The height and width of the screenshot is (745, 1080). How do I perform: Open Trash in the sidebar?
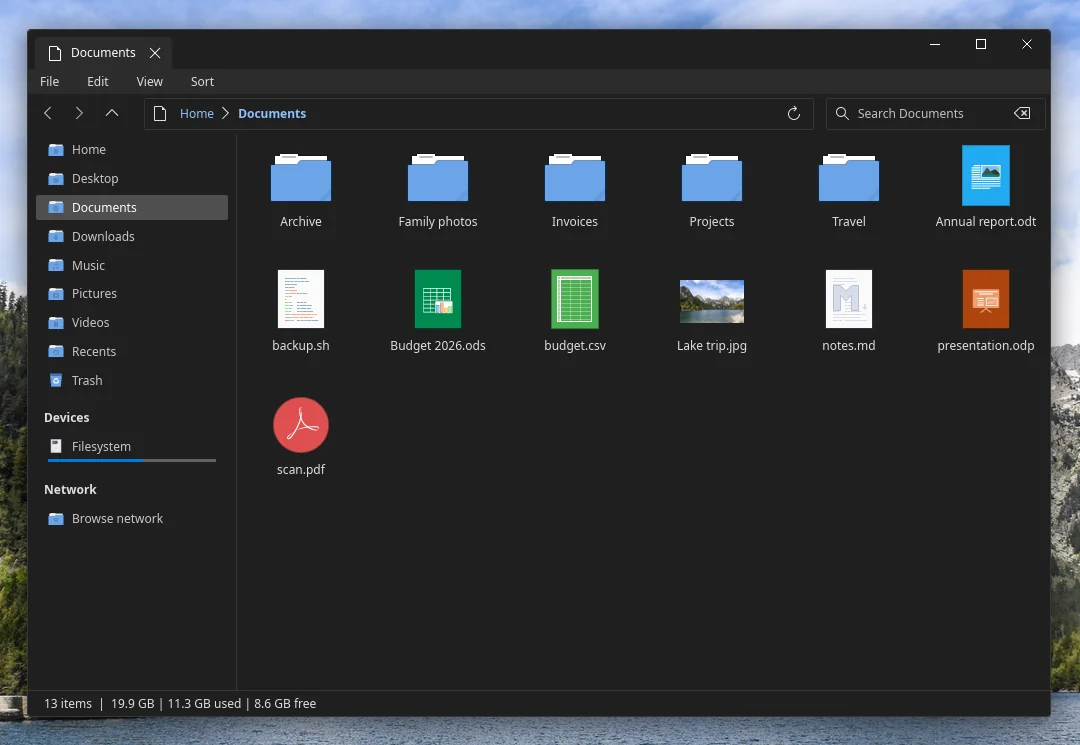pos(132,380)
